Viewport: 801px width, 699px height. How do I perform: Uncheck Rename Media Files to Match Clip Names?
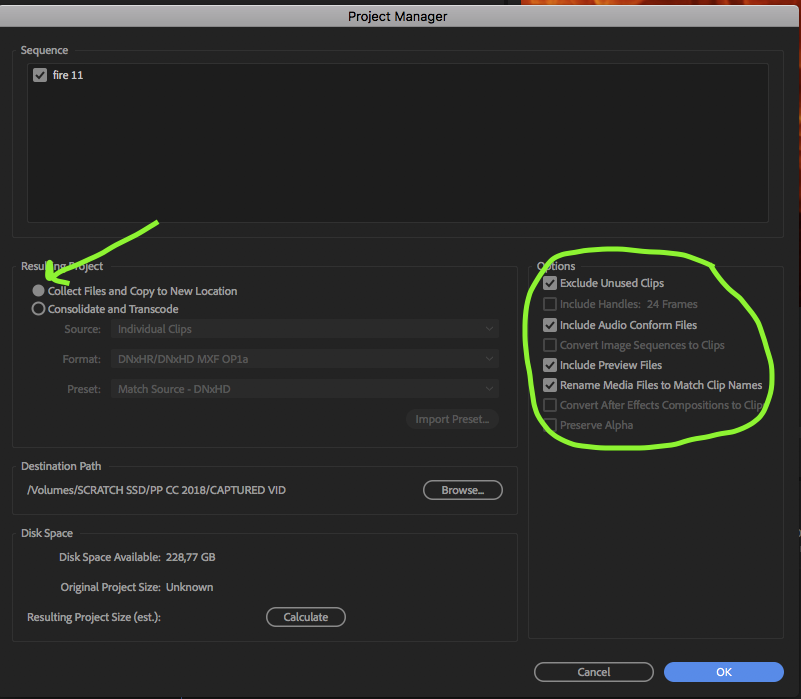pos(550,384)
